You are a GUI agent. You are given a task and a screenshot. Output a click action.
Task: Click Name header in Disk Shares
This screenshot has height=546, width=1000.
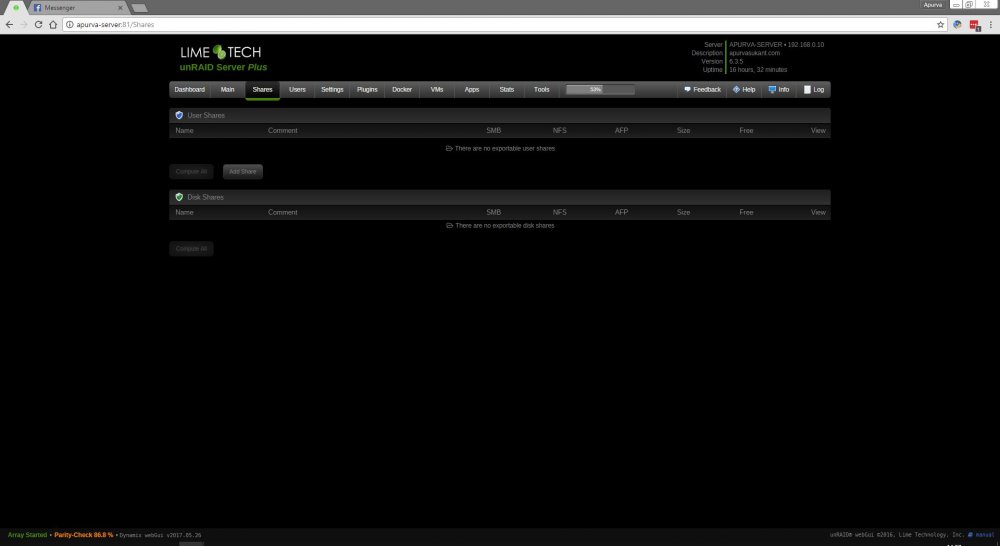point(184,212)
